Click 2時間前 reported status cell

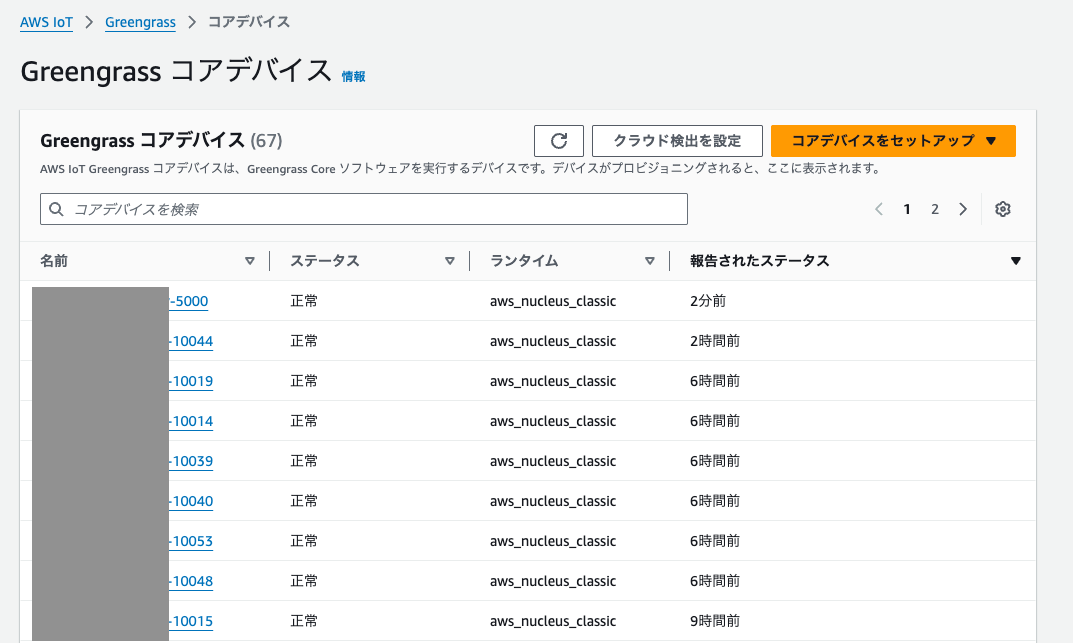click(x=714, y=341)
